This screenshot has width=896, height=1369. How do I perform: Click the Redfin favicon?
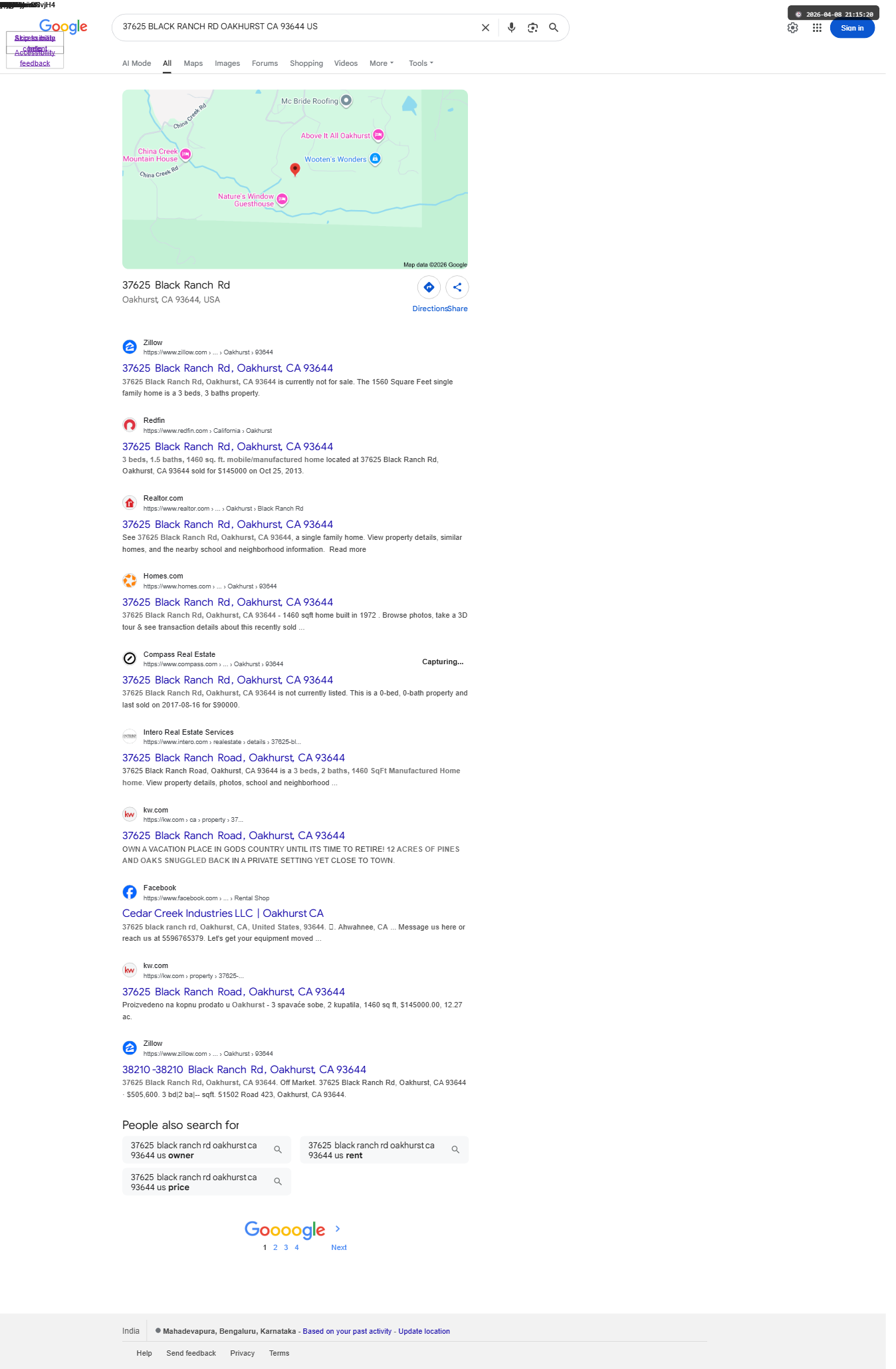[130, 425]
